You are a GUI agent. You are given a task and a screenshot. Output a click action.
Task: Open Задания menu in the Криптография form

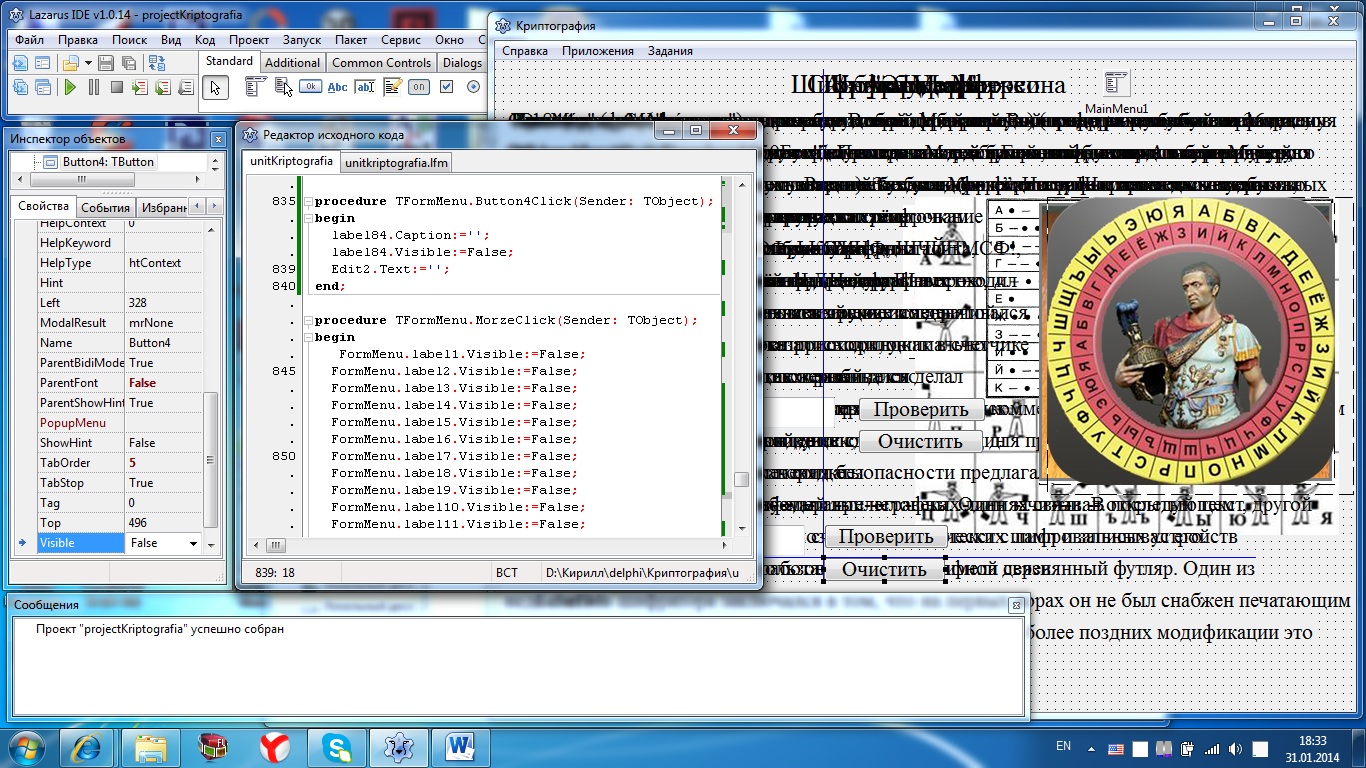(x=671, y=51)
